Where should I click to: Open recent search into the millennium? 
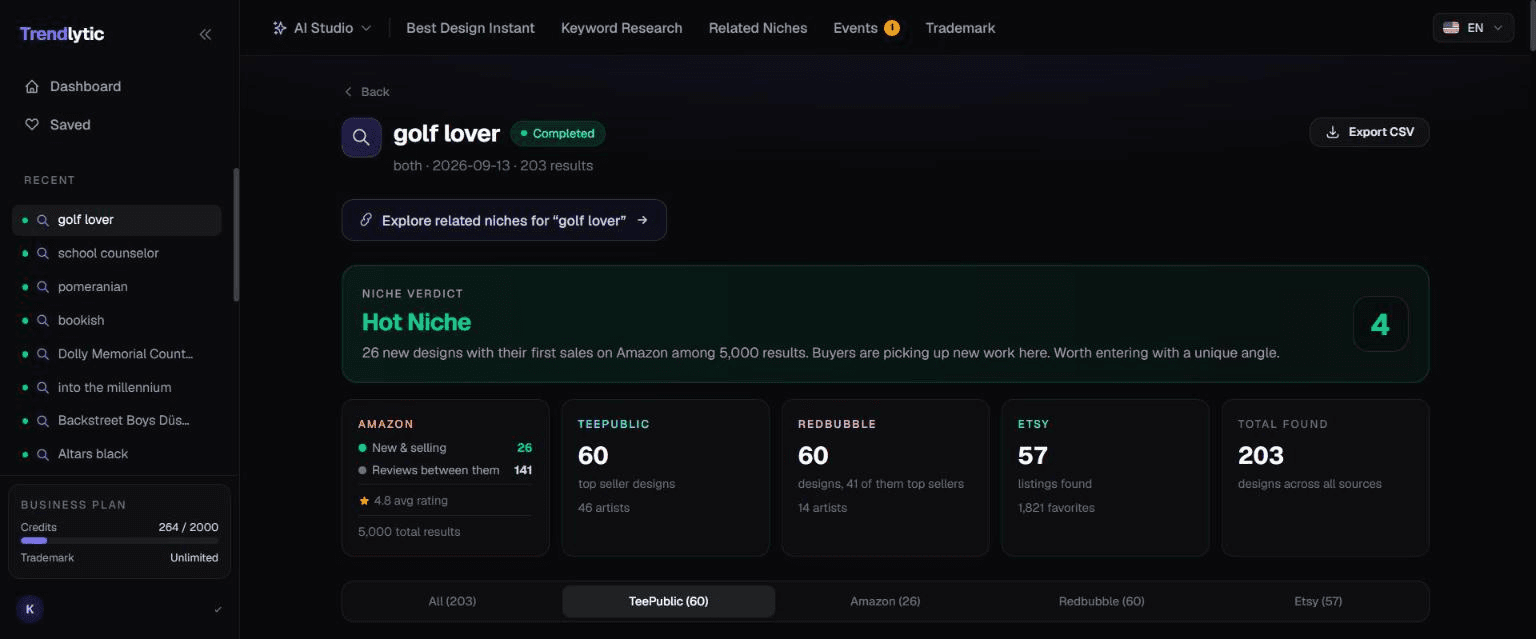tap(117, 387)
